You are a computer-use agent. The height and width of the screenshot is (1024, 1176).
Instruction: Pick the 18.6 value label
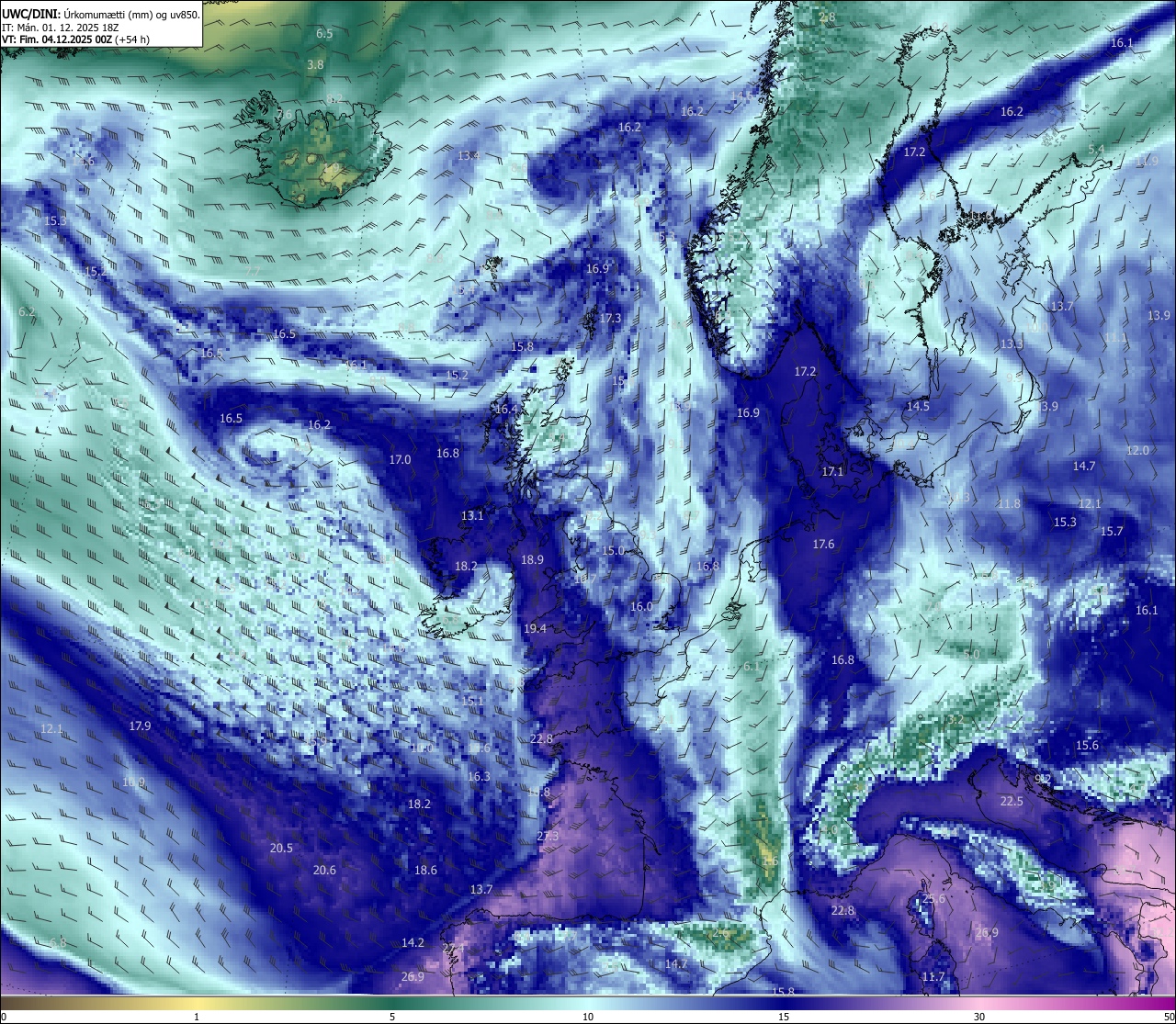[x=425, y=870]
